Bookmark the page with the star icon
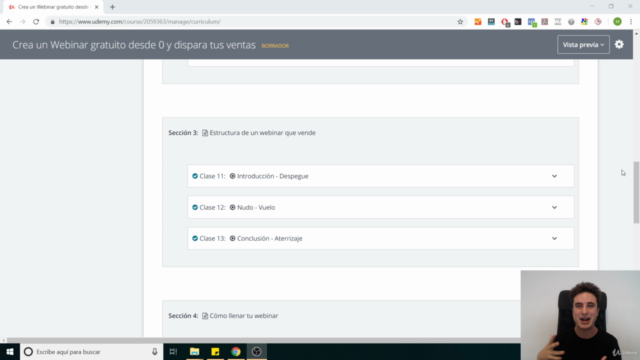This screenshot has width=640, height=360. click(x=460, y=22)
